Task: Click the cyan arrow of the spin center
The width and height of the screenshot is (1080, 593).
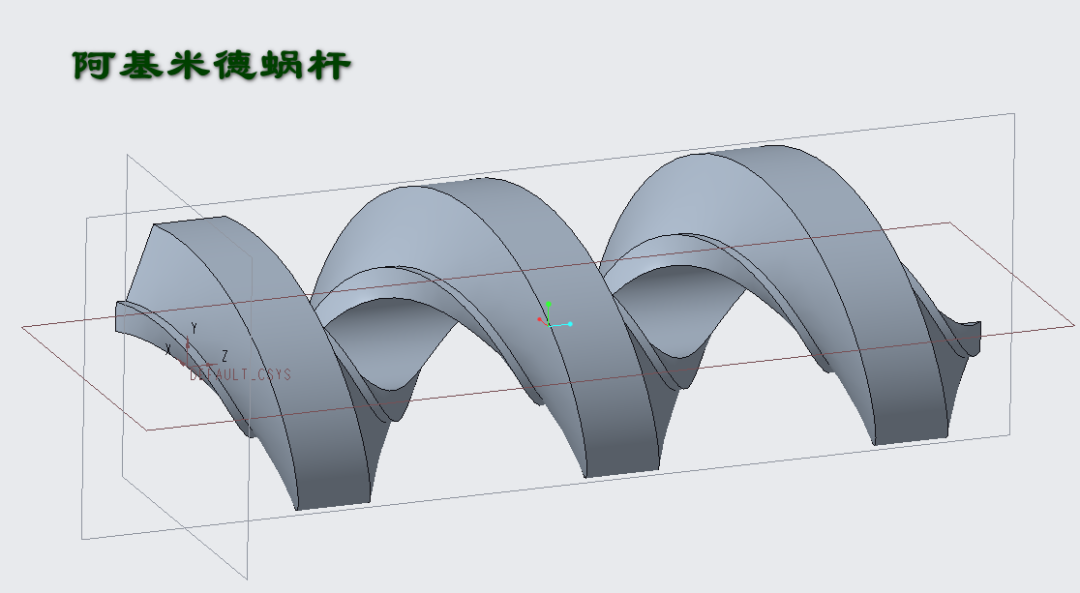Action: click(567, 324)
